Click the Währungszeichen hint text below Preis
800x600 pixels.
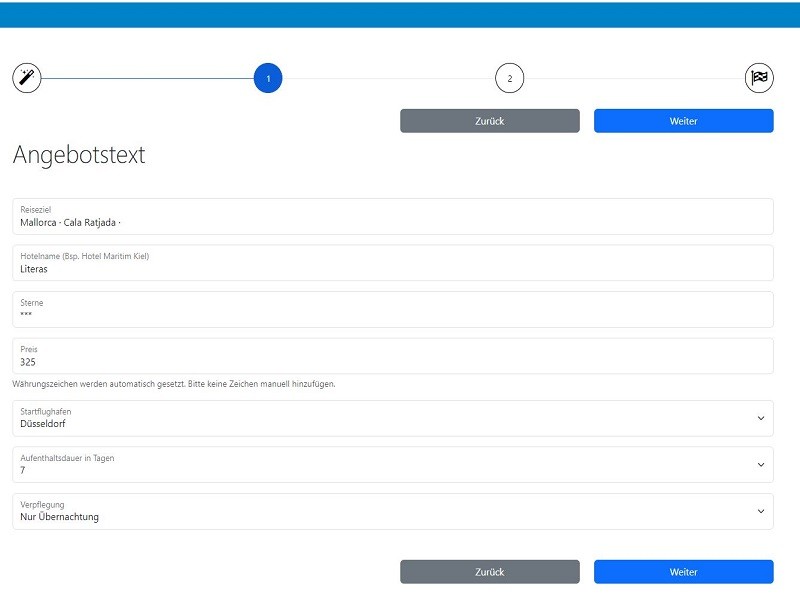173,384
